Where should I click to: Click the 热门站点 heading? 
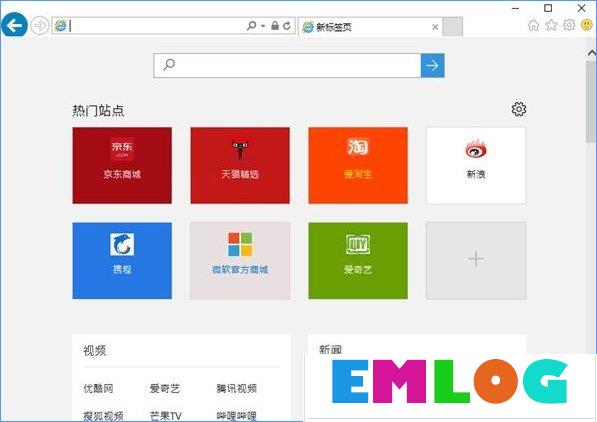point(98,110)
